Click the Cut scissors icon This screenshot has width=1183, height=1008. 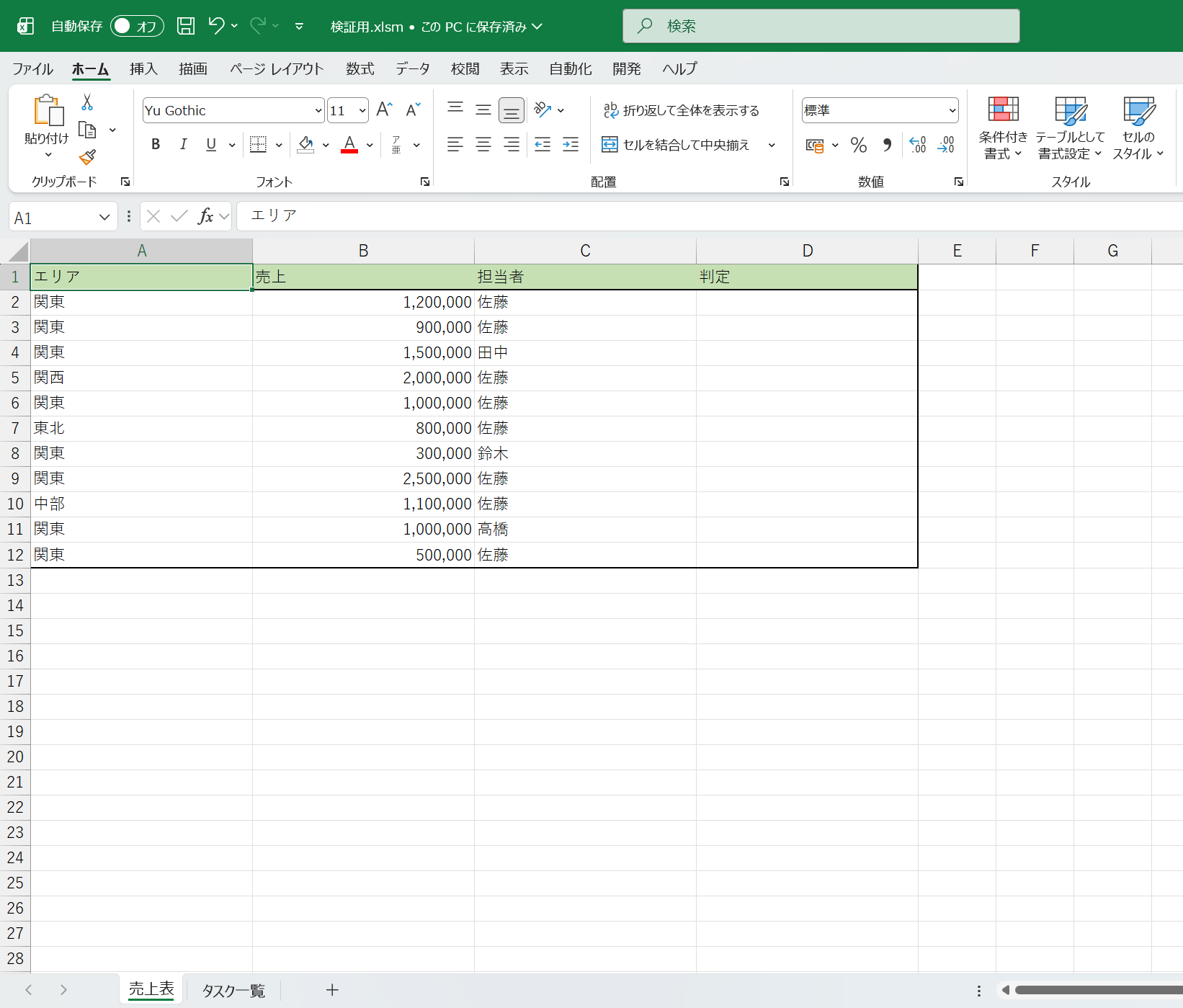coord(87,102)
